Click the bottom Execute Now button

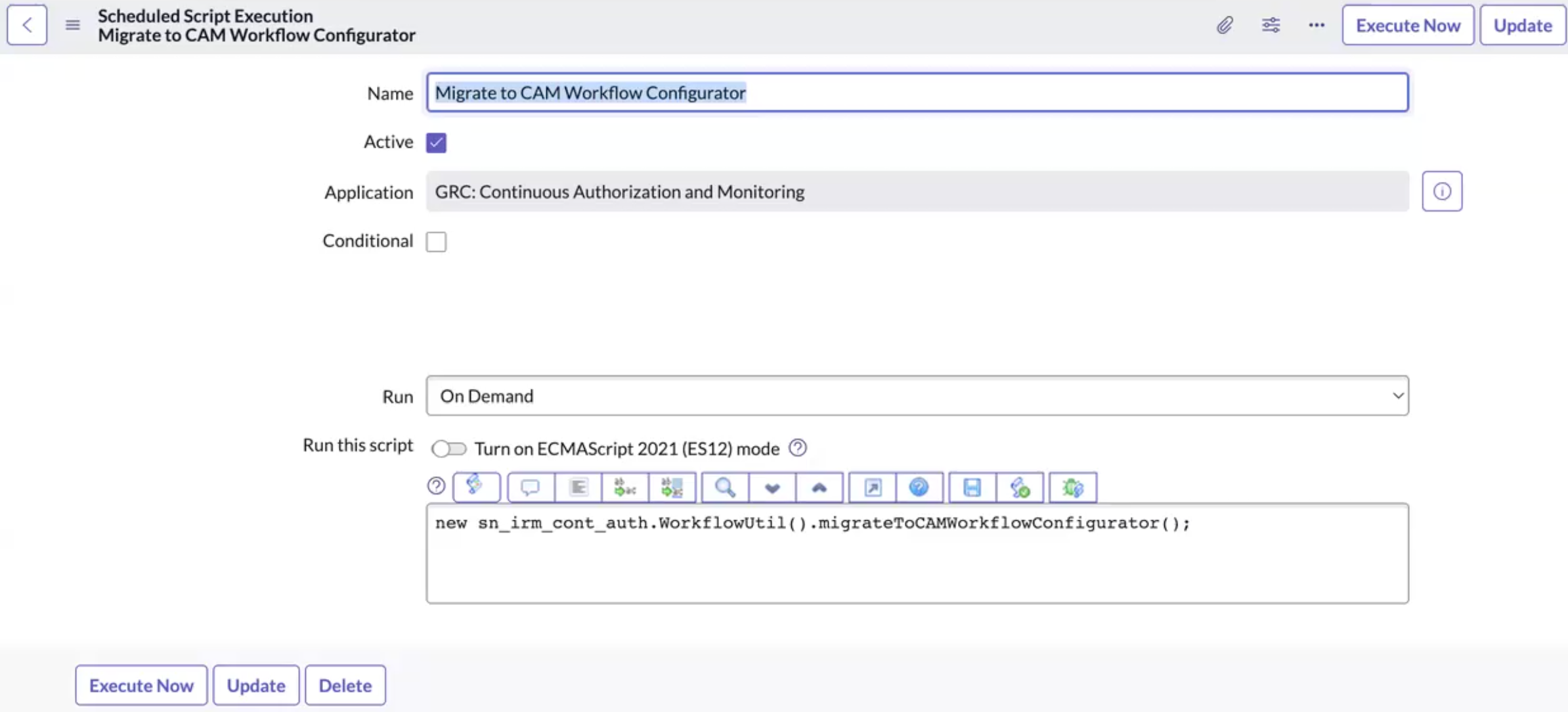pyautogui.click(x=141, y=685)
